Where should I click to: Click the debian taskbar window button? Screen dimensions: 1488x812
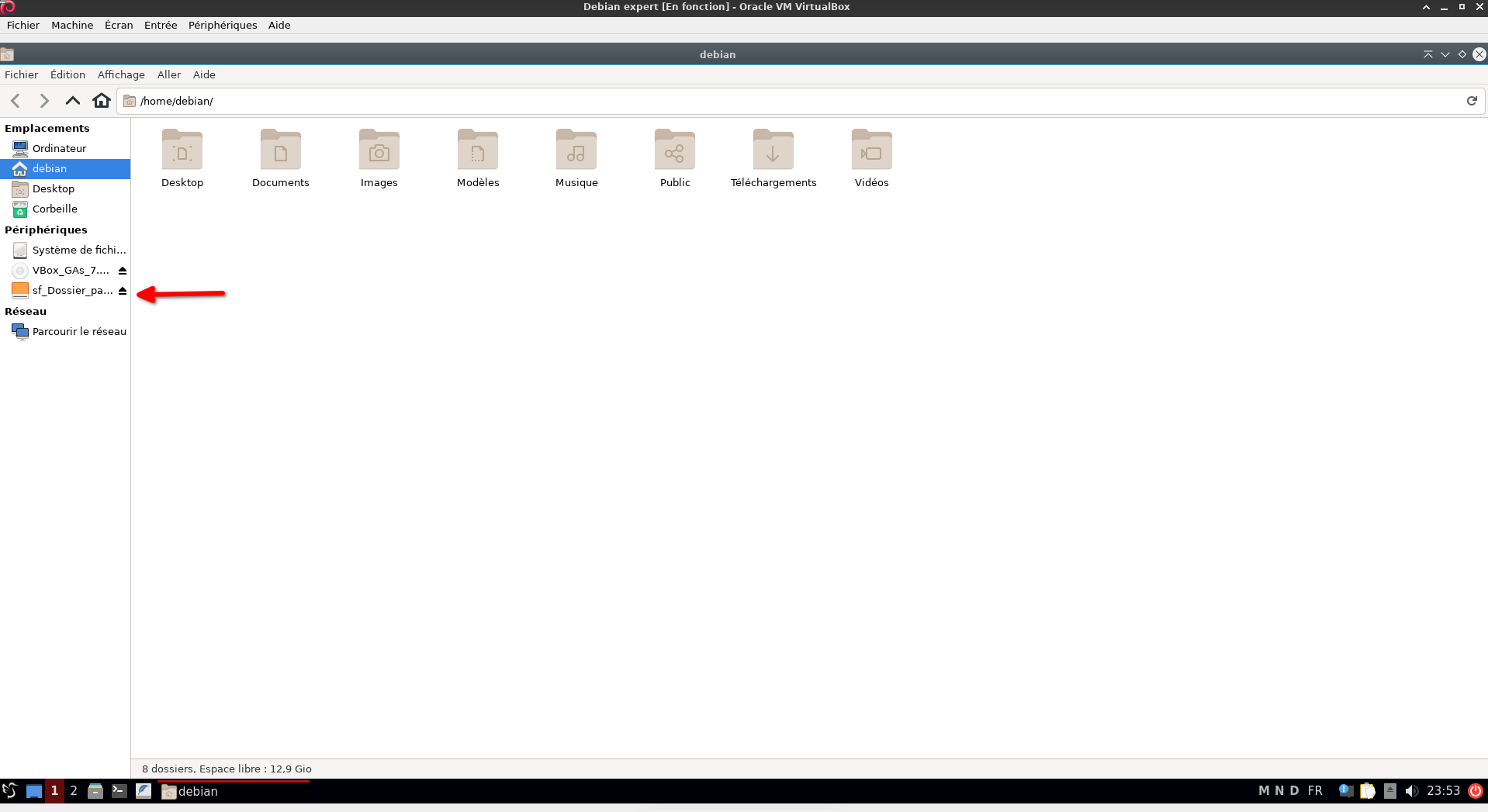pos(234,791)
